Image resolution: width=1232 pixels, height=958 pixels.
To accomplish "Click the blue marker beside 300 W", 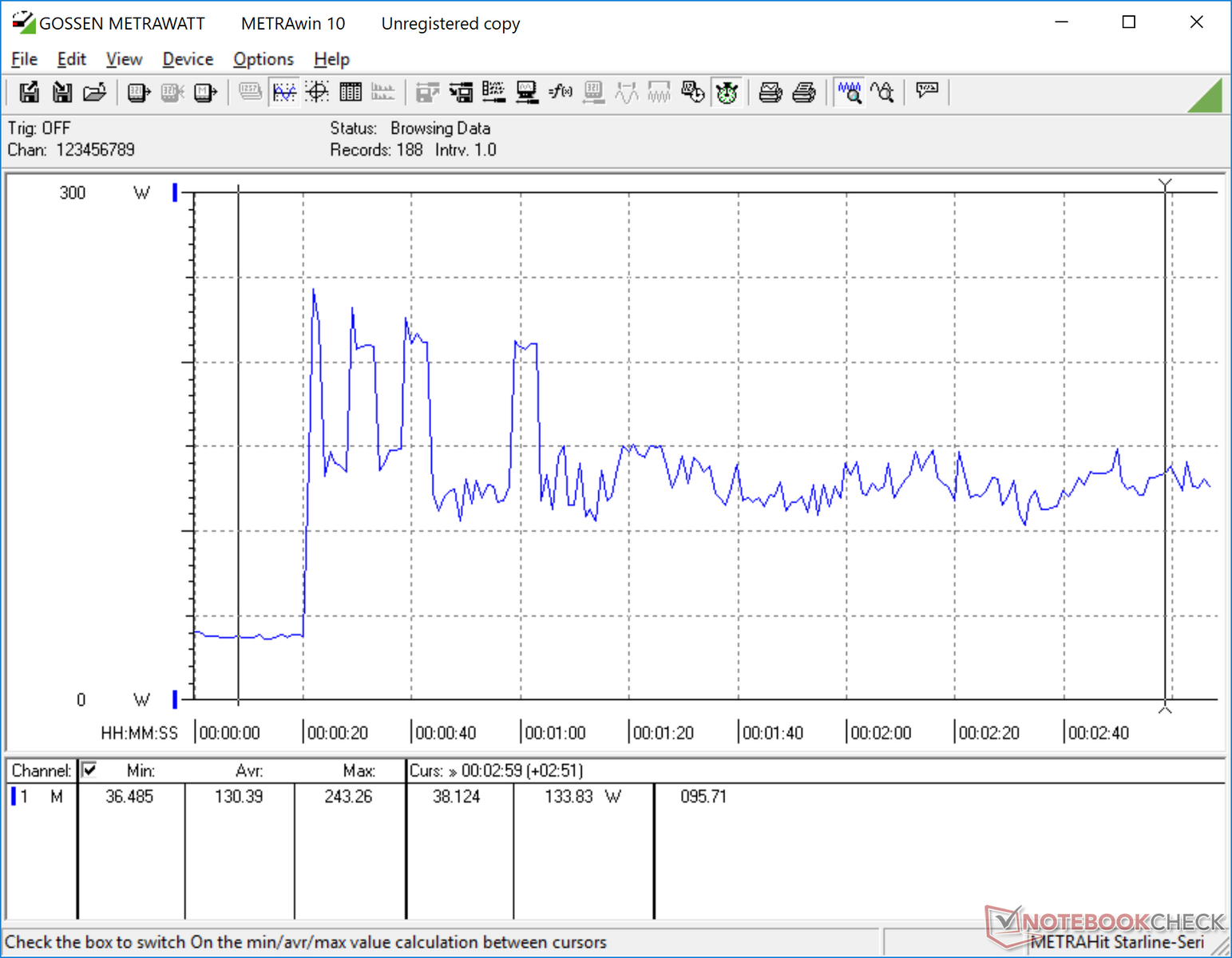I will coord(175,192).
